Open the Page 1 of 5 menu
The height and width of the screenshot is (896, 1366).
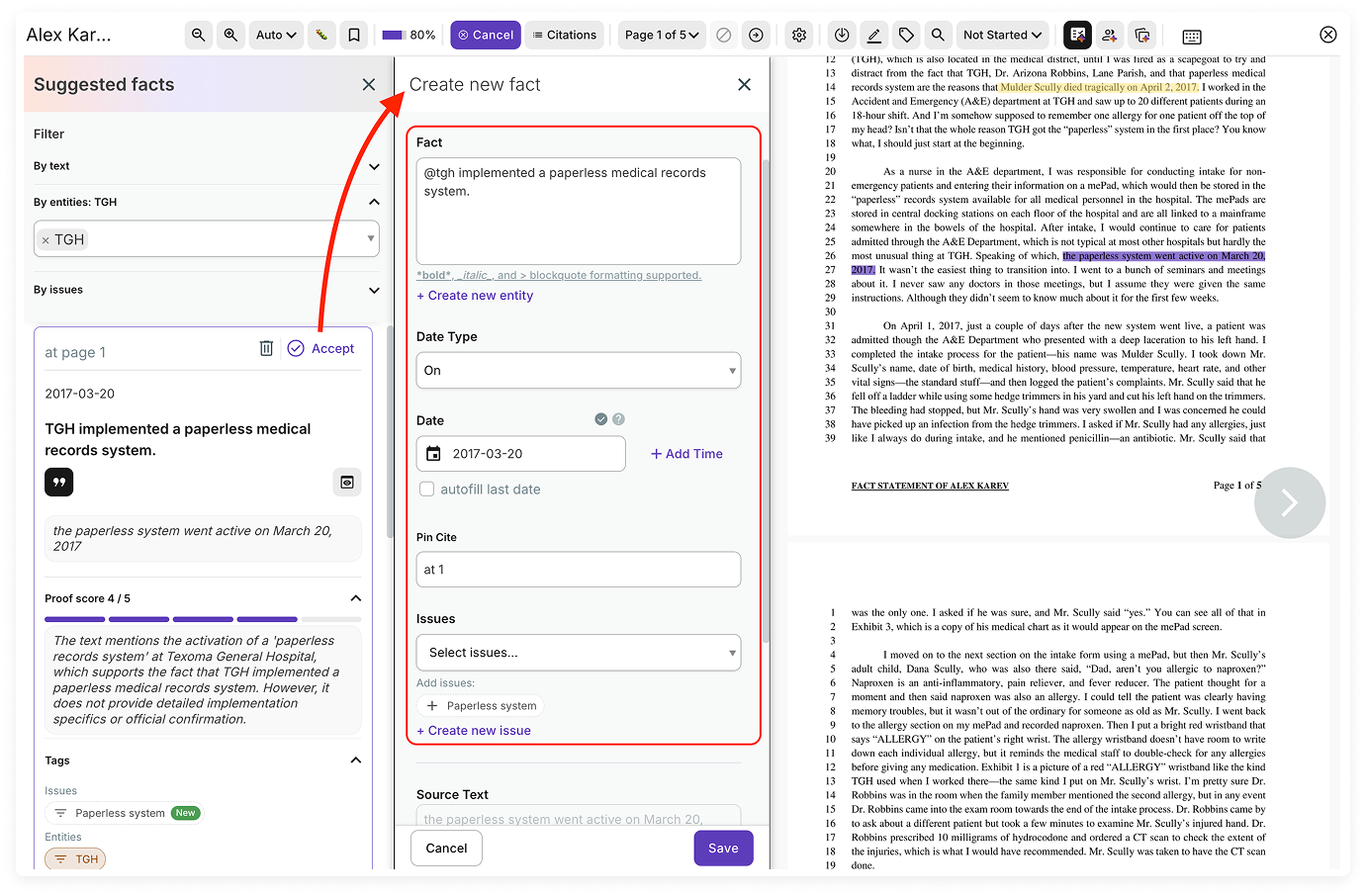pos(661,35)
